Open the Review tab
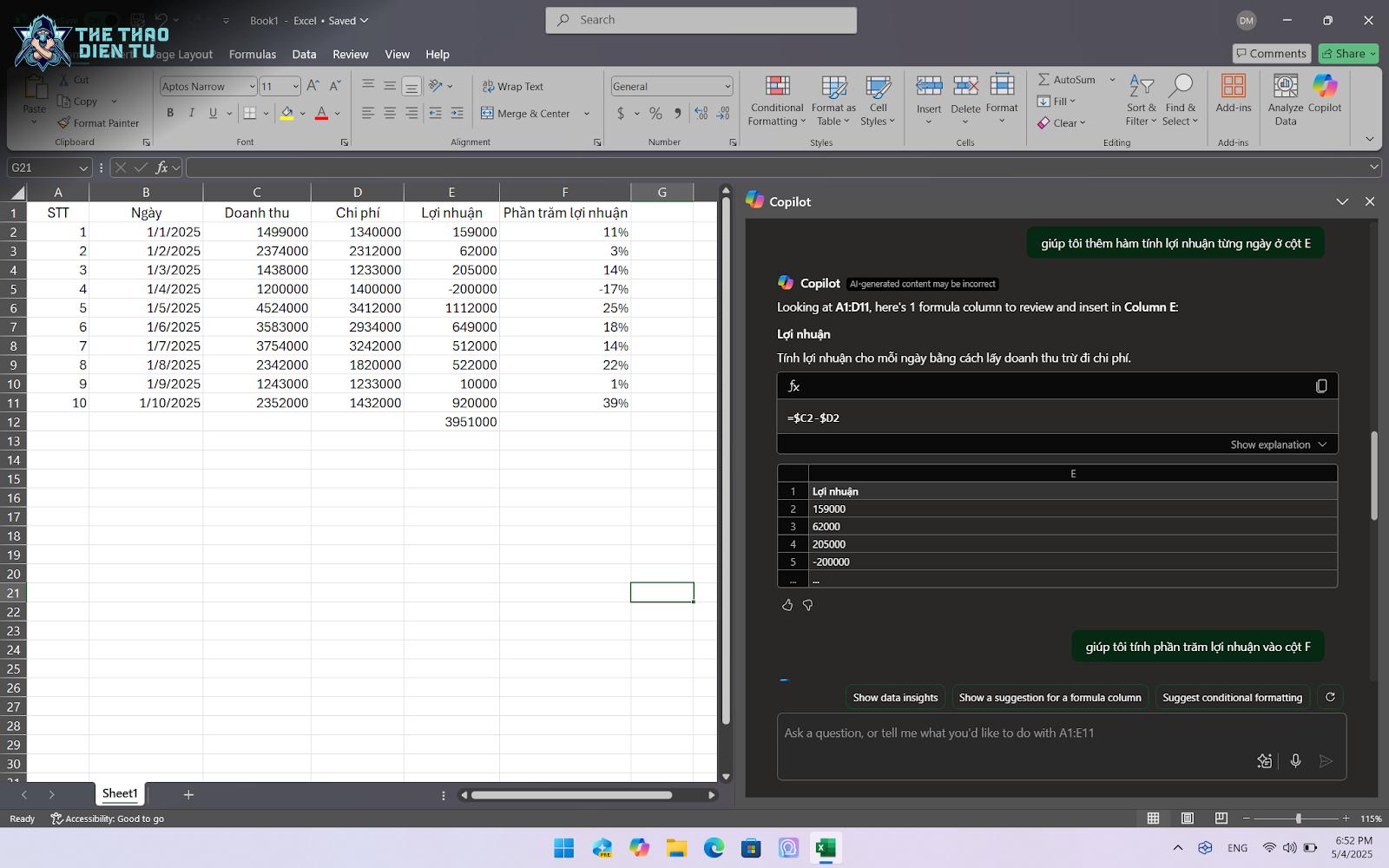Viewport: 1389px width, 868px height. pos(351,54)
